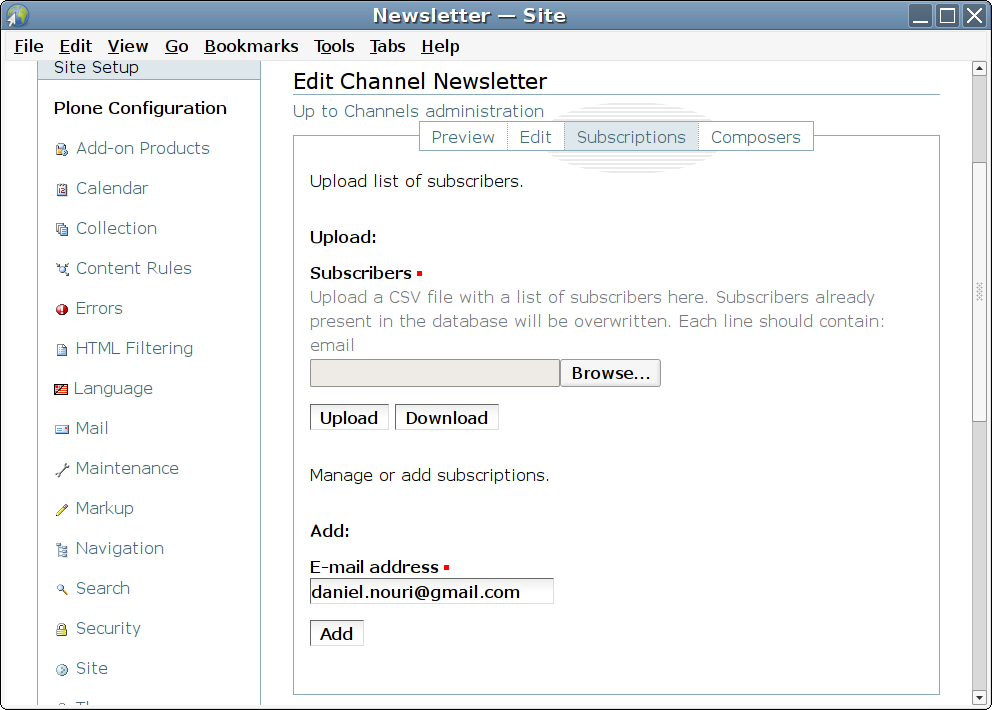Click the Language flag icon
Viewport: 992px width, 710px height.
point(61,389)
